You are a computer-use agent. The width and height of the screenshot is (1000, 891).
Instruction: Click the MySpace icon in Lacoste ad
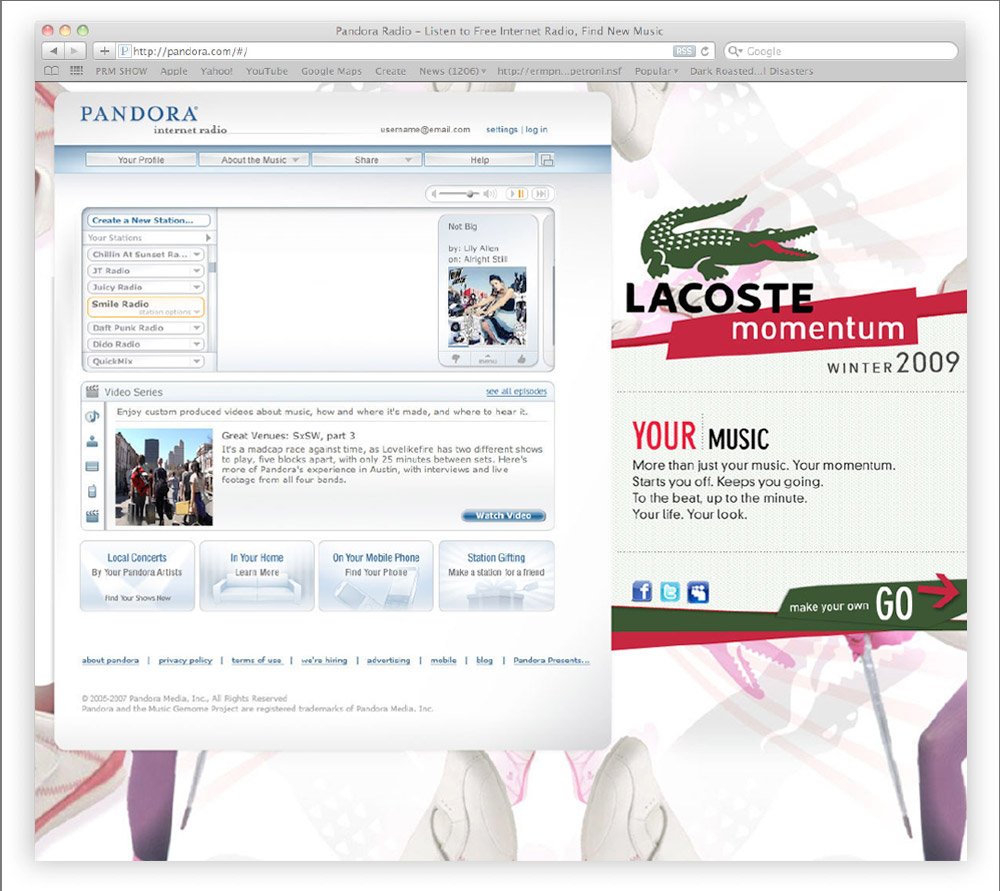pyautogui.click(x=698, y=592)
